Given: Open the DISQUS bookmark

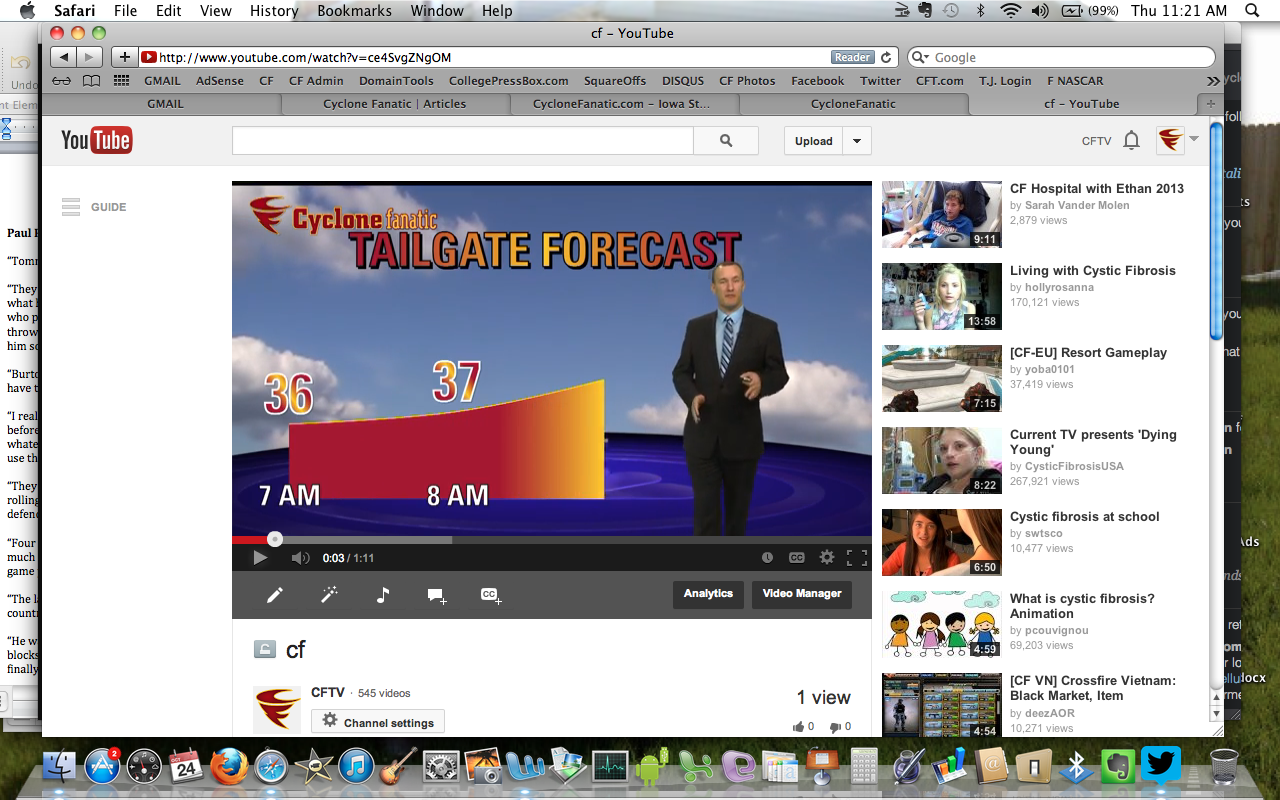Looking at the screenshot, I should click(x=683, y=81).
